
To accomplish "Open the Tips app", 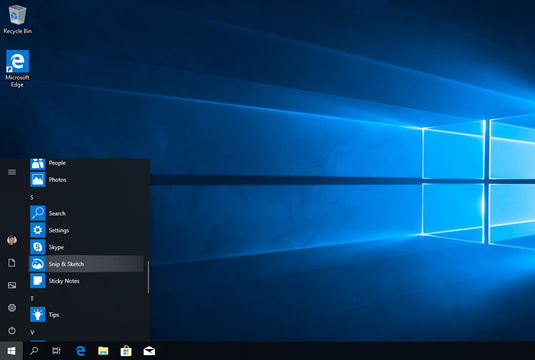I will pyautogui.click(x=86, y=315).
